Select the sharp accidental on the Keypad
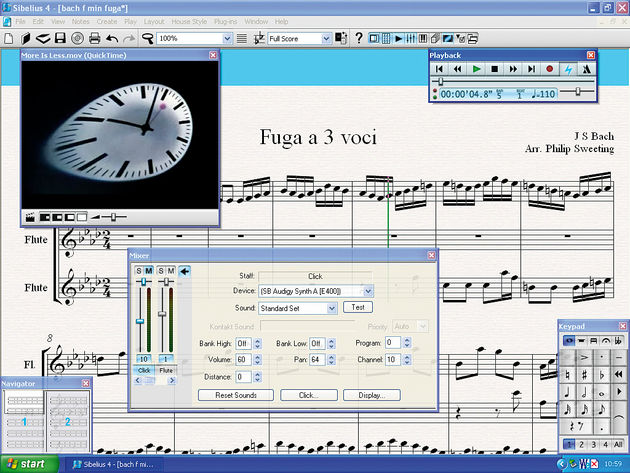Viewport: 630px width, 473px height. click(x=584, y=375)
